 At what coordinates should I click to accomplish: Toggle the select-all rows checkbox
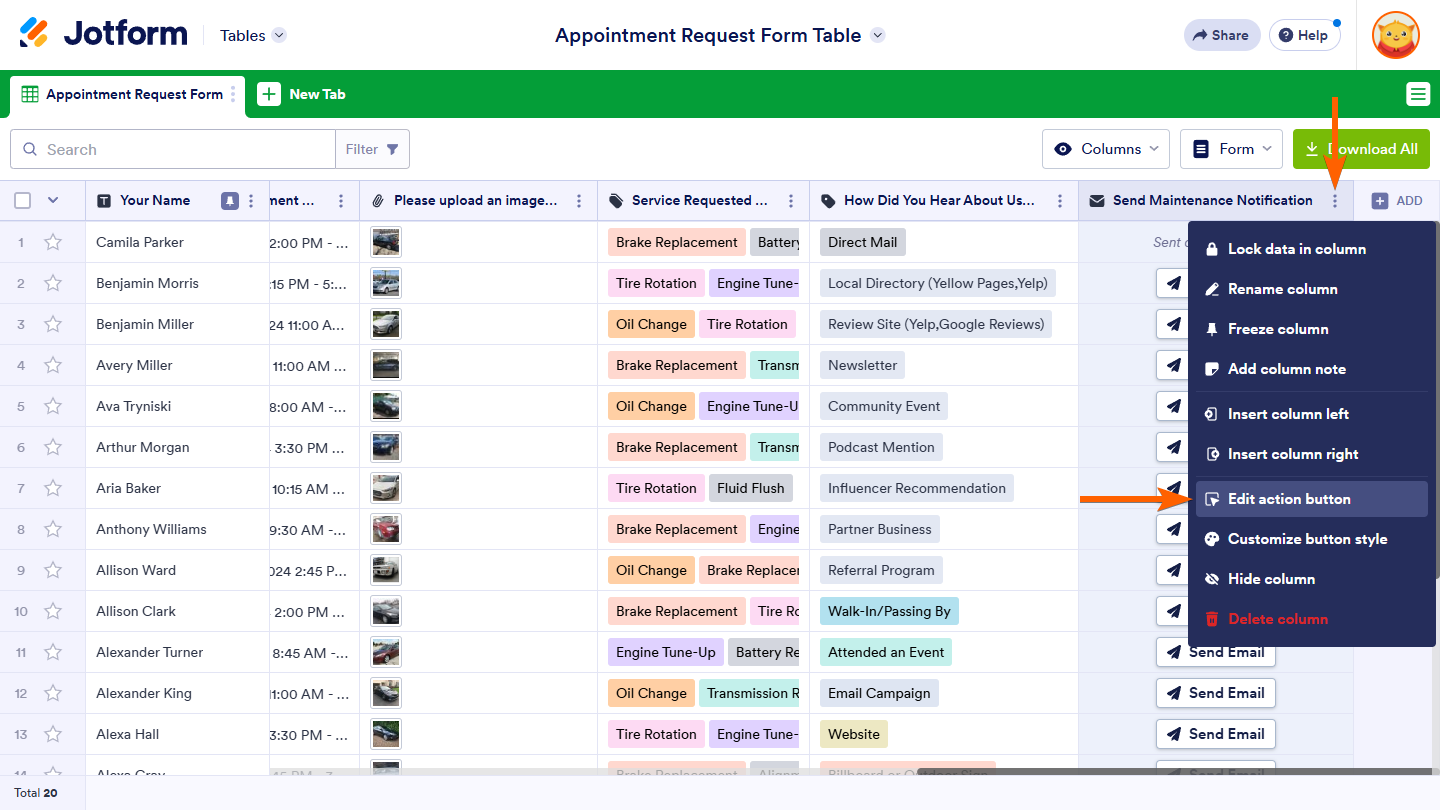tap(23, 201)
